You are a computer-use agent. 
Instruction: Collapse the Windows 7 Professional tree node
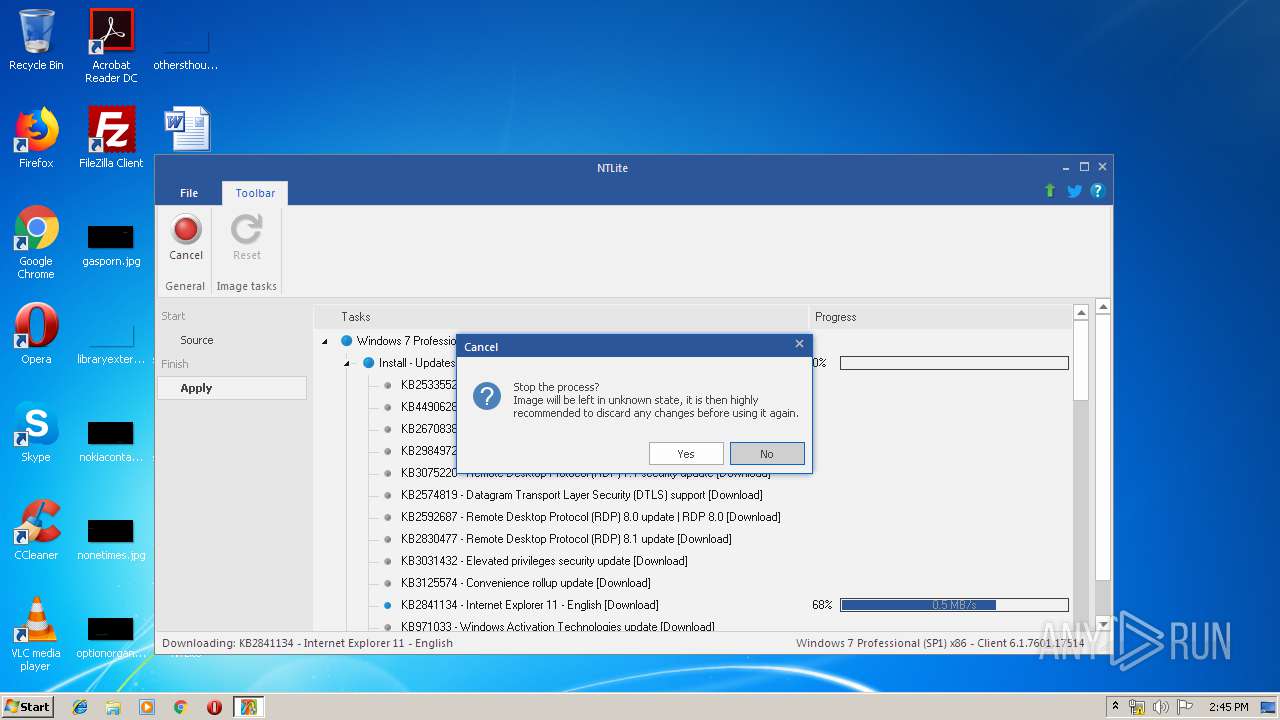coord(324,341)
